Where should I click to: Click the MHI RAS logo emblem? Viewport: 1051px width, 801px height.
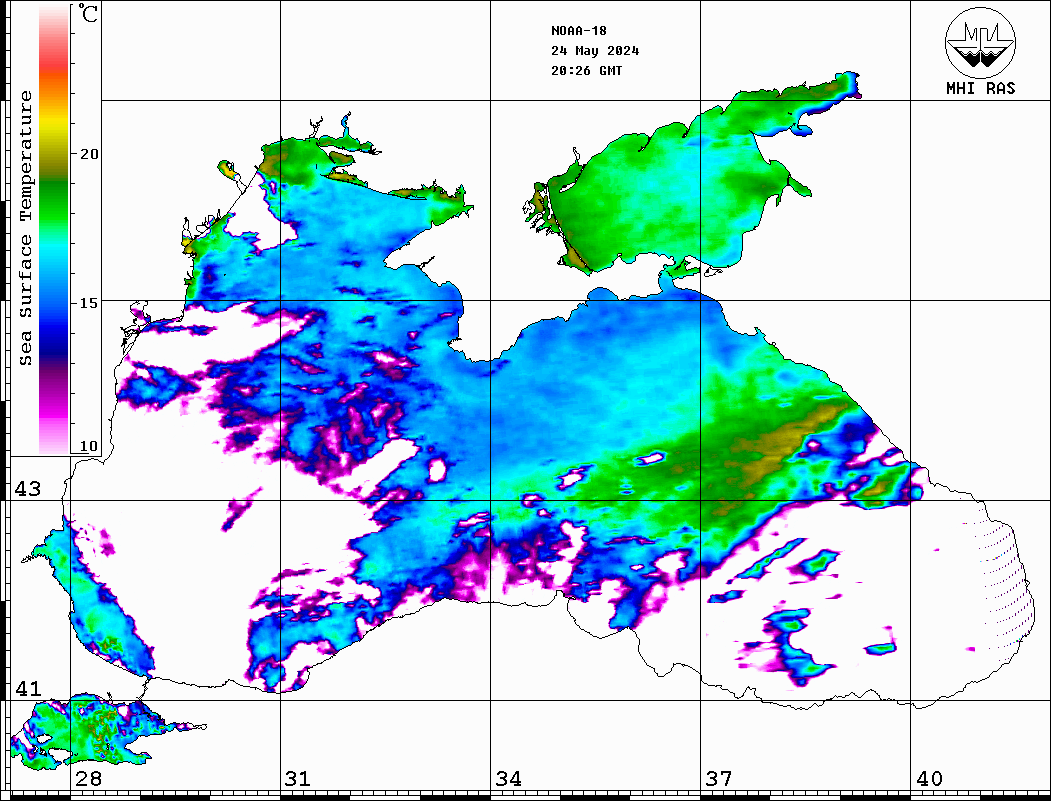(980, 42)
